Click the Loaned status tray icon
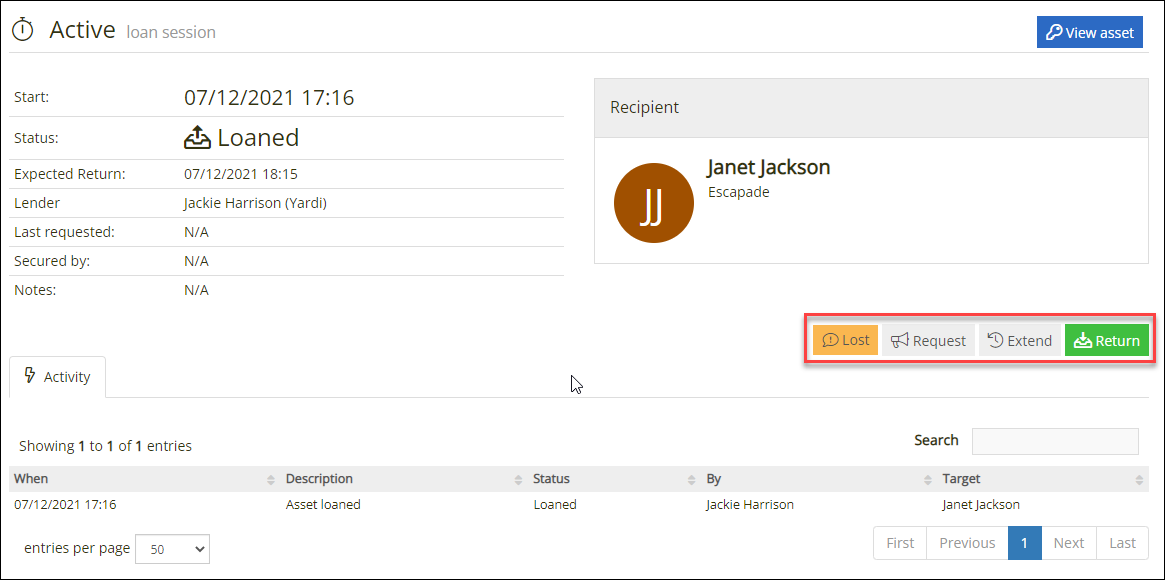This screenshot has width=1165, height=580. click(x=198, y=137)
